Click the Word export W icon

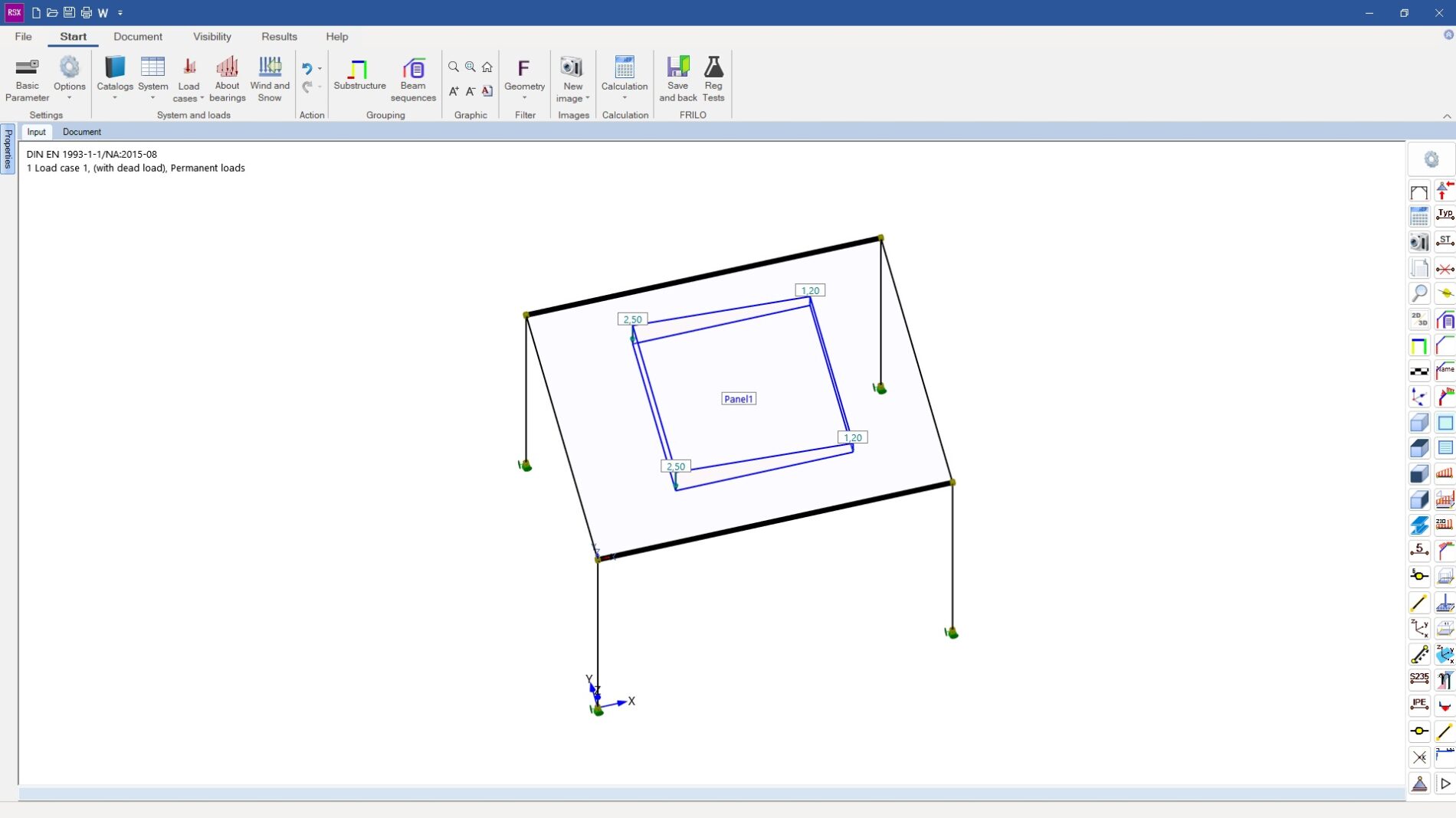[x=103, y=13]
